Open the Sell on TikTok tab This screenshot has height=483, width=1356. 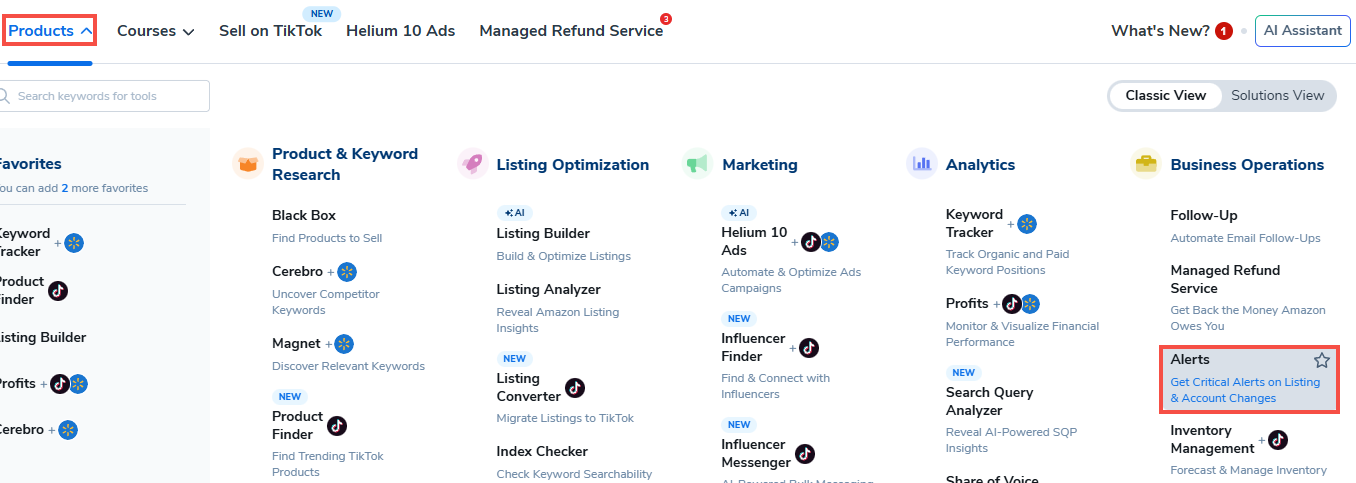coord(270,31)
